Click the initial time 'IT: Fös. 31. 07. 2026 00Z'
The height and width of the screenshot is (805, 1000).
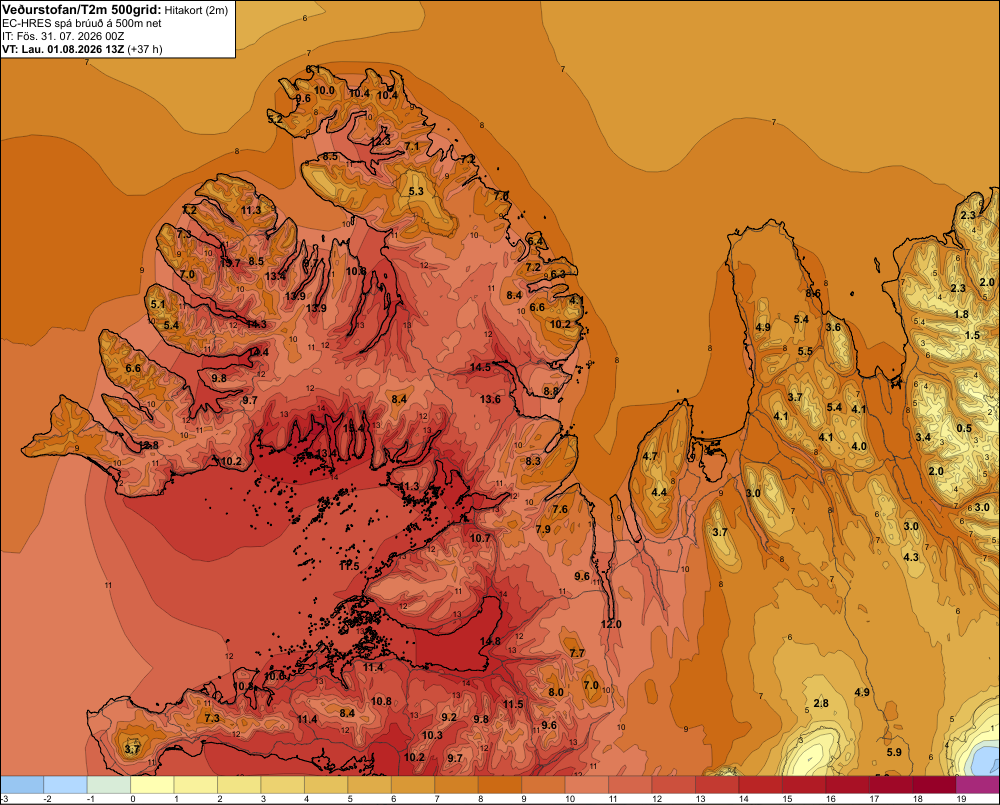(x=63, y=36)
